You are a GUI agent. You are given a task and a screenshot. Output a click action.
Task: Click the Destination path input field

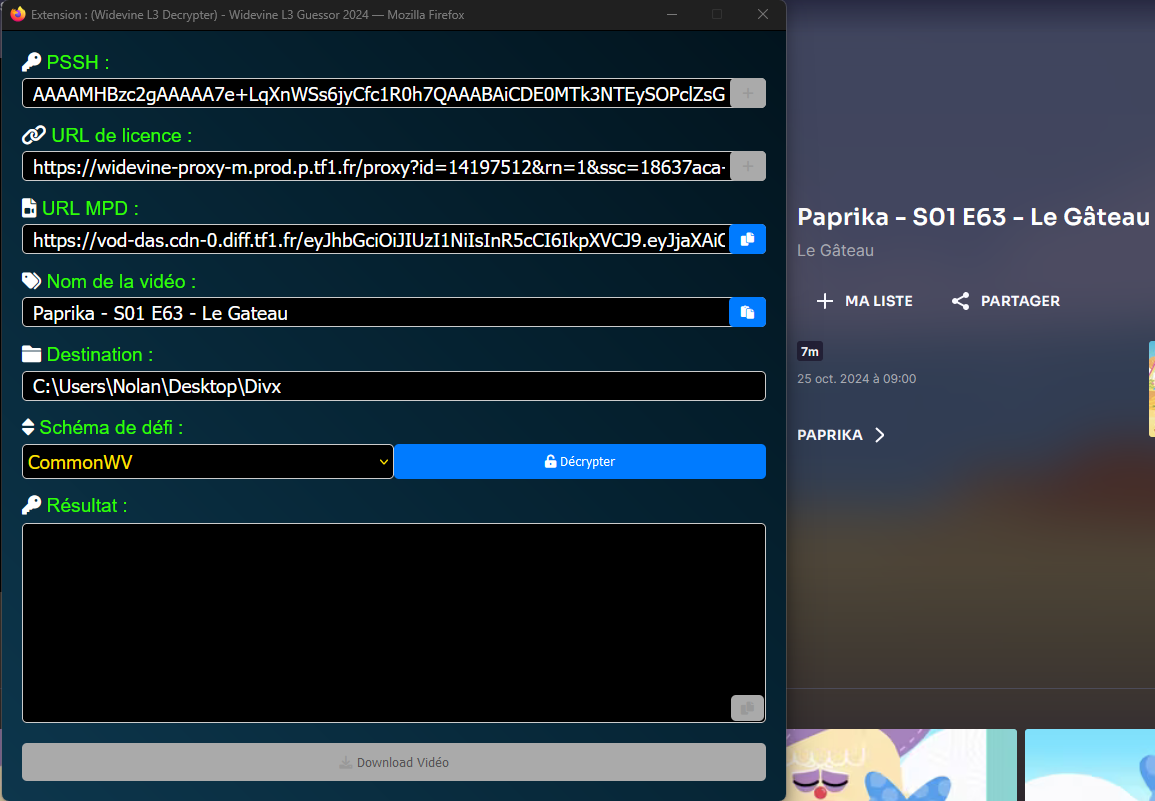coord(394,386)
